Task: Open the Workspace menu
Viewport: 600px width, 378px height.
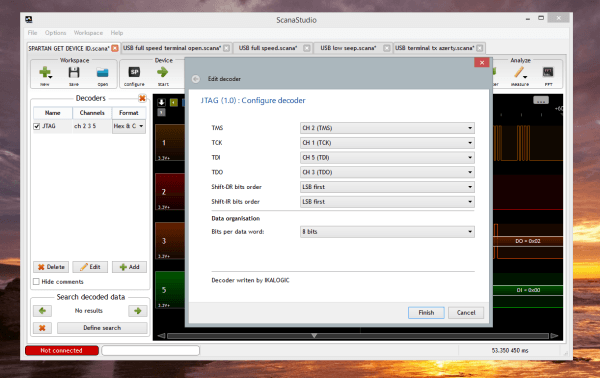Action: [88, 33]
